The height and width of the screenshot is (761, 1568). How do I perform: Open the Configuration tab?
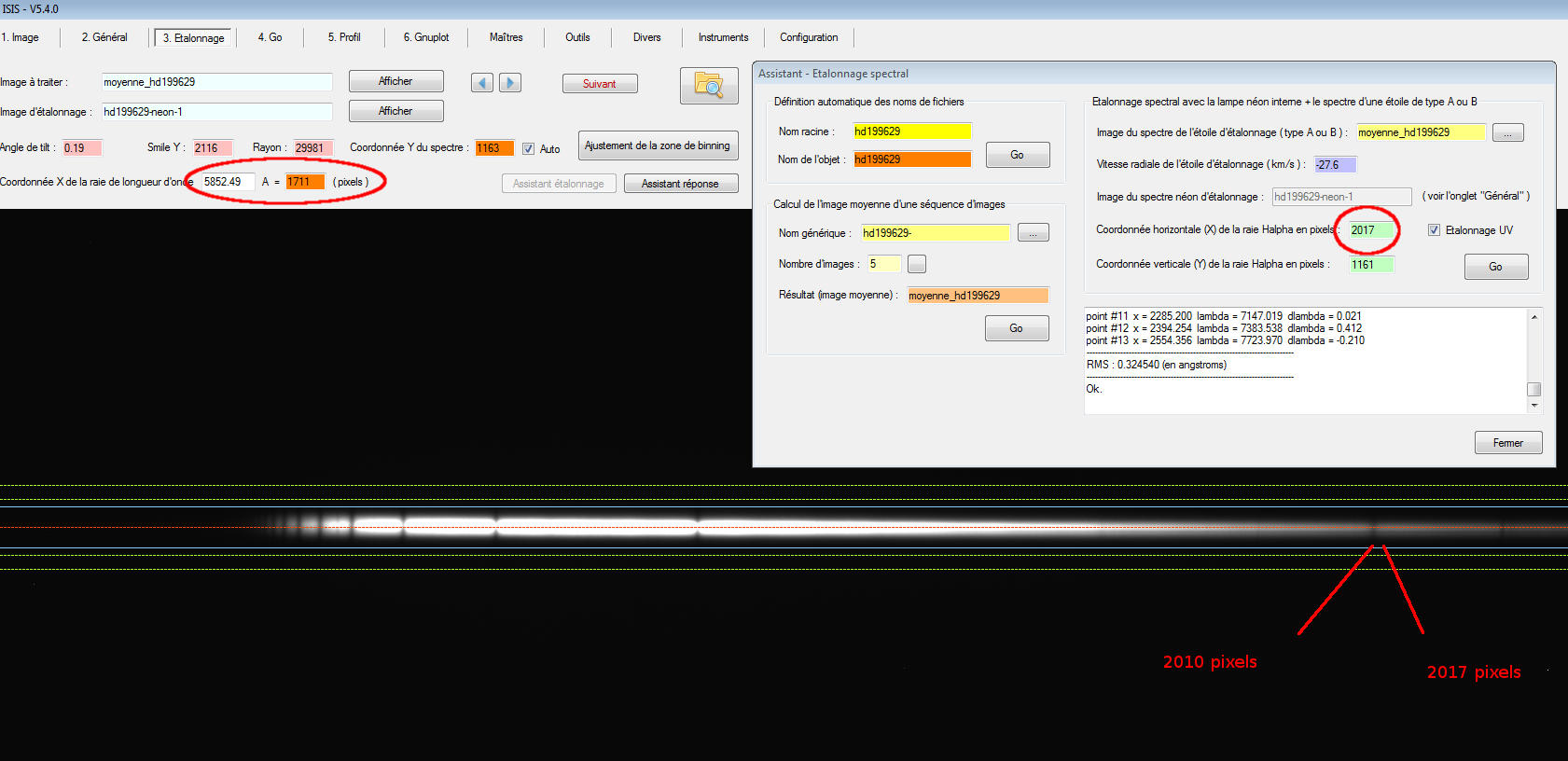click(809, 37)
